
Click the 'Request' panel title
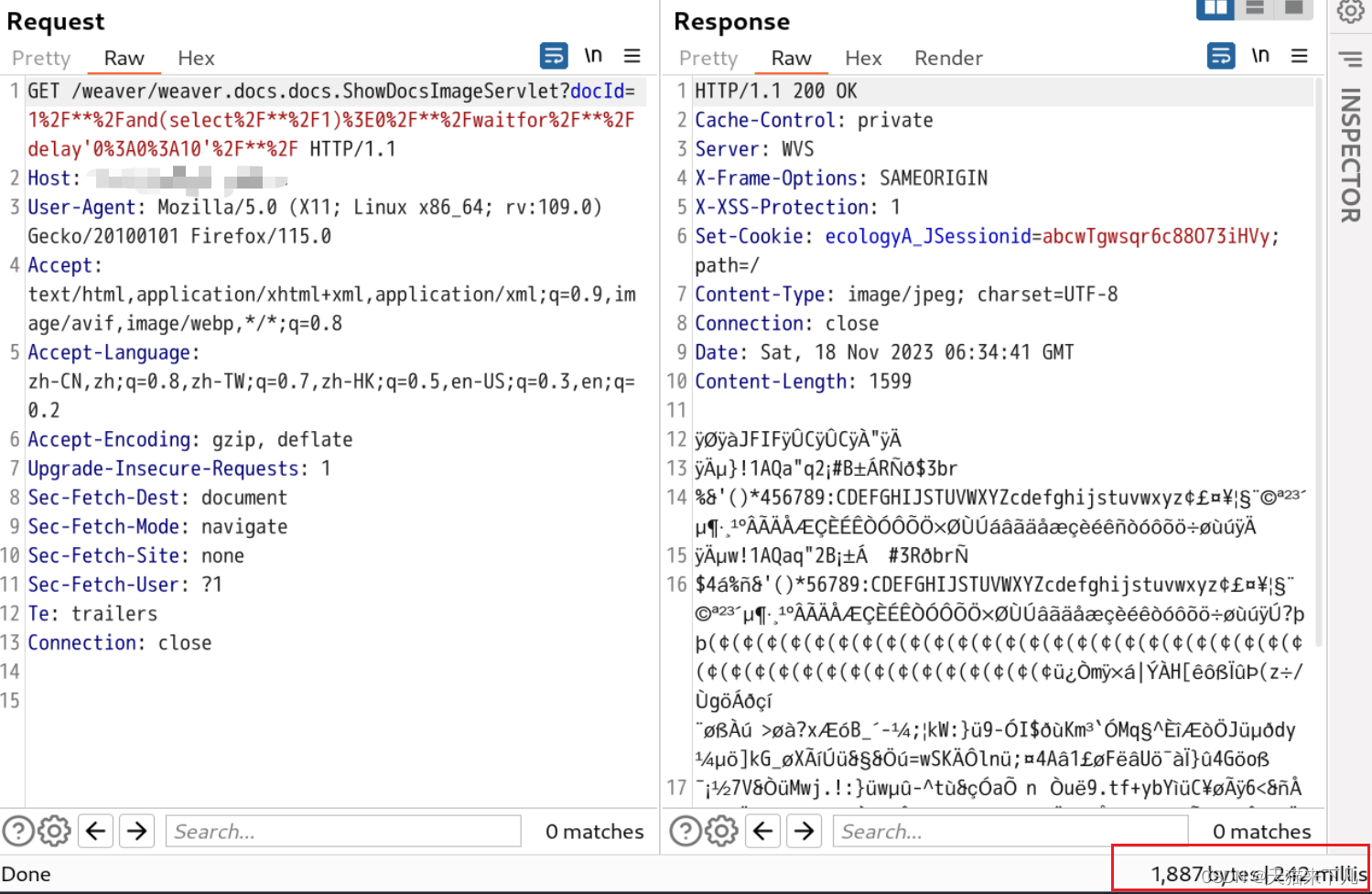click(x=56, y=21)
